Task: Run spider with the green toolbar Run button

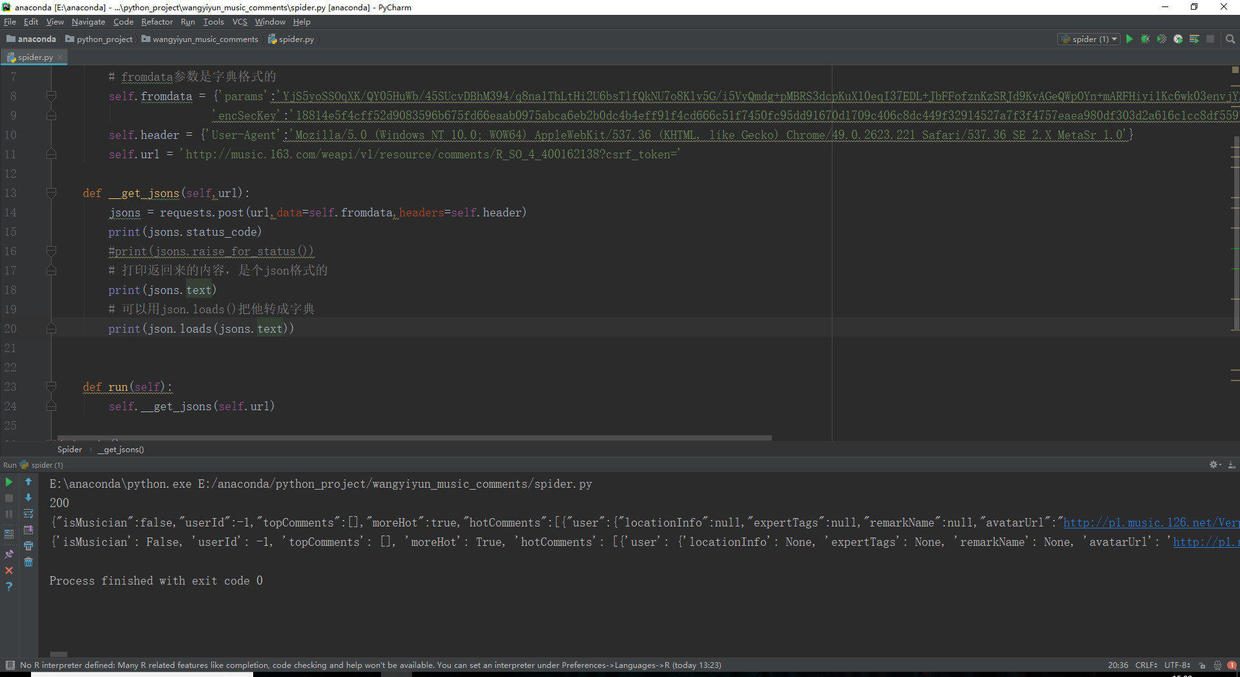Action: click(x=1129, y=39)
